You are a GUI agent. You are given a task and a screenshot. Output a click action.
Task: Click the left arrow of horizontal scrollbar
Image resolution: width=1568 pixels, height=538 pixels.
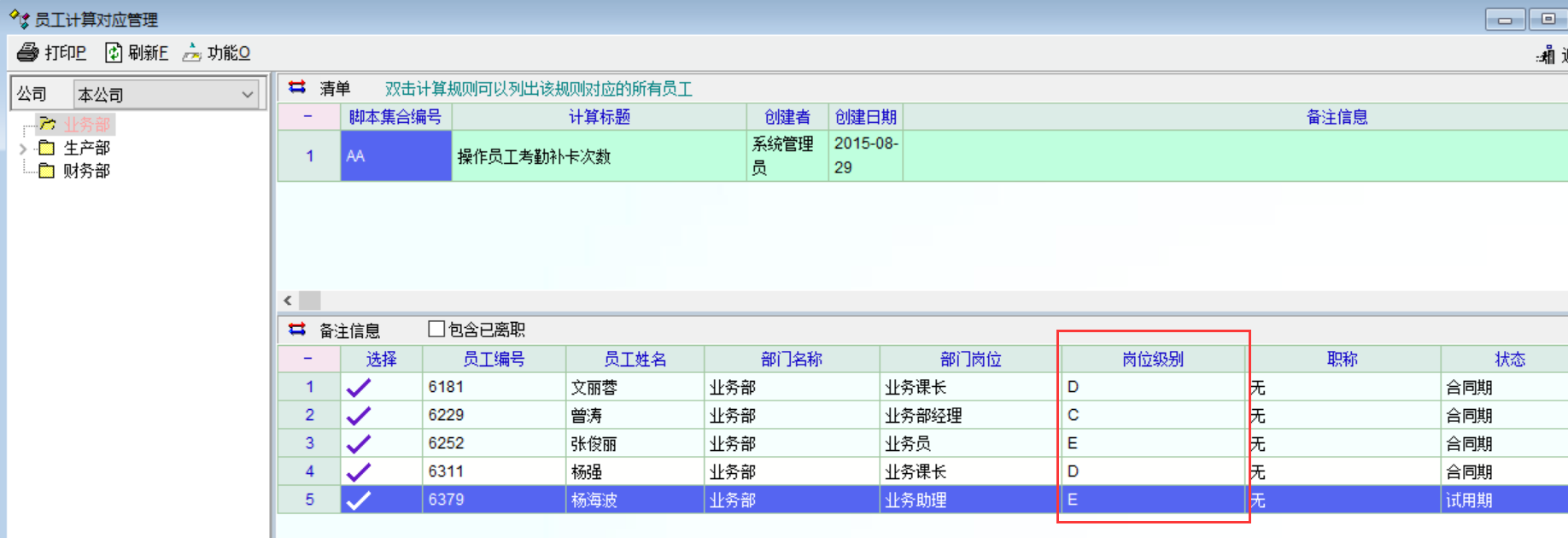(x=288, y=301)
